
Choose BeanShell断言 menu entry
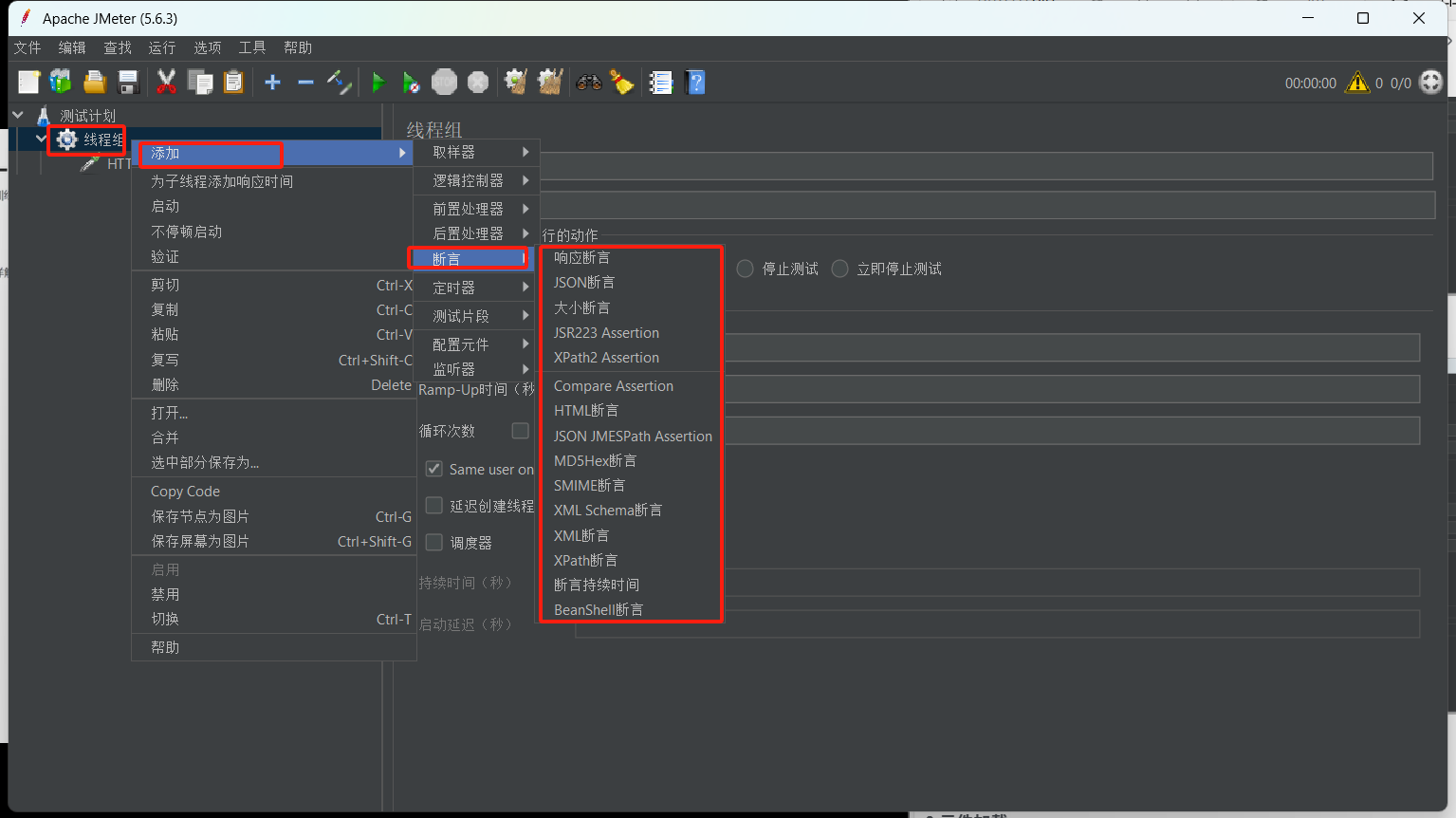[x=631, y=610]
